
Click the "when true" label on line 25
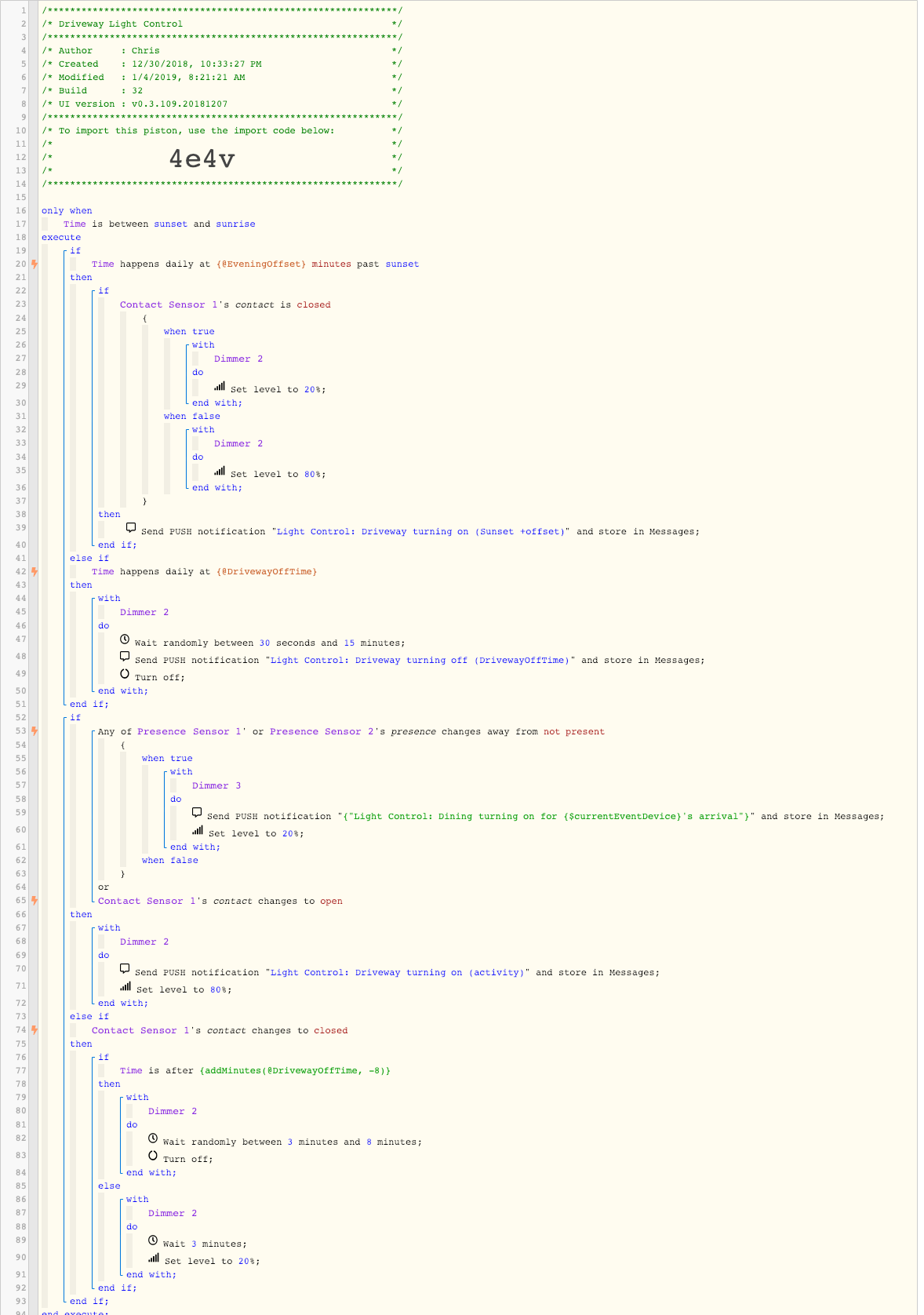(x=189, y=332)
